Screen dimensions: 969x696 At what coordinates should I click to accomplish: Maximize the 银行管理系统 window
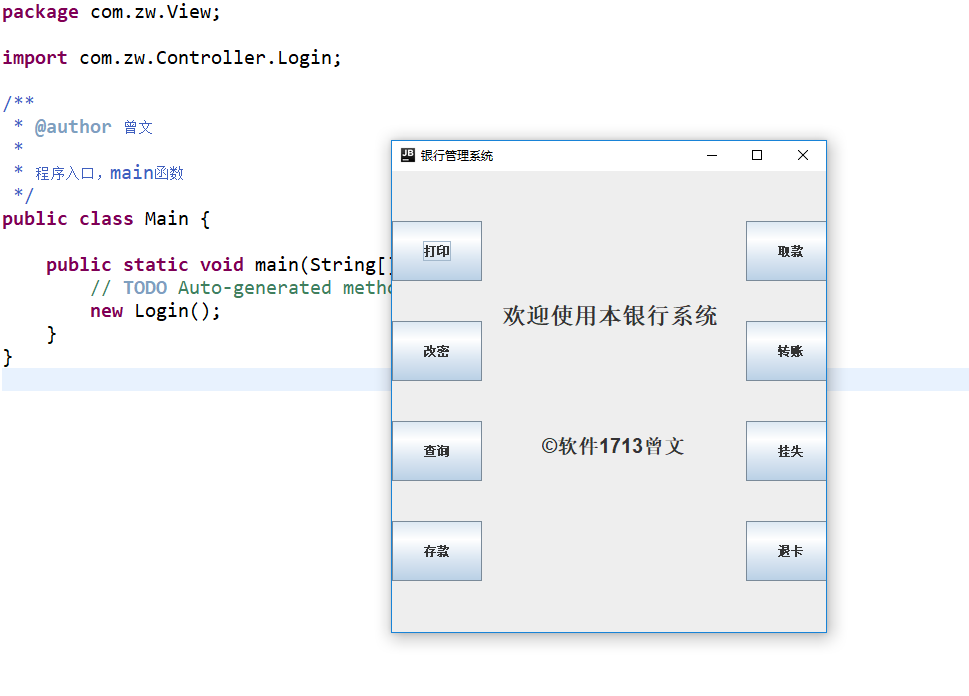757,155
